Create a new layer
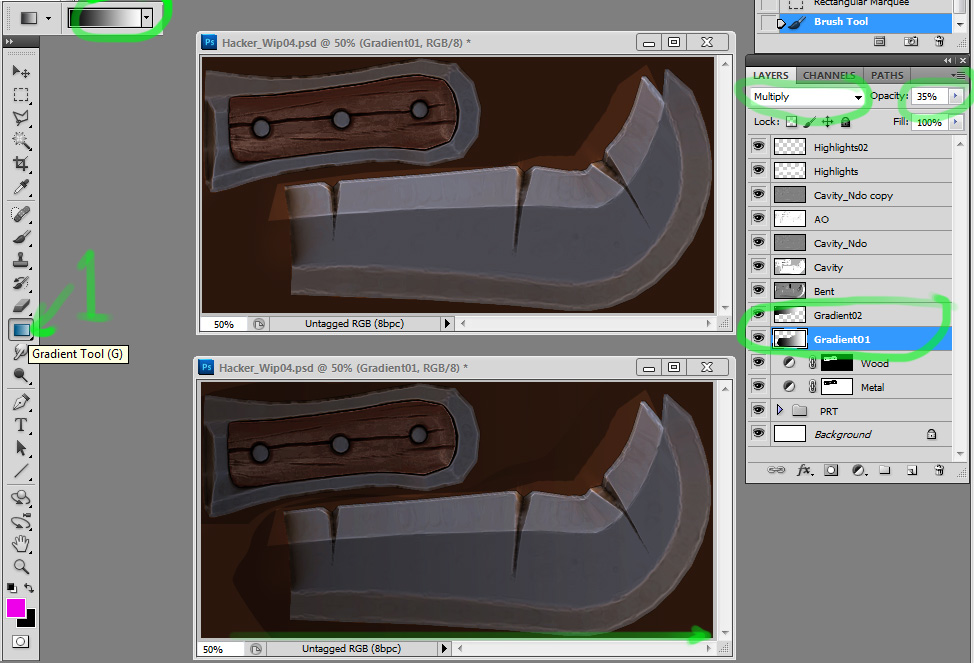This screenshot has height=663, width=974. tap(911, 470)
